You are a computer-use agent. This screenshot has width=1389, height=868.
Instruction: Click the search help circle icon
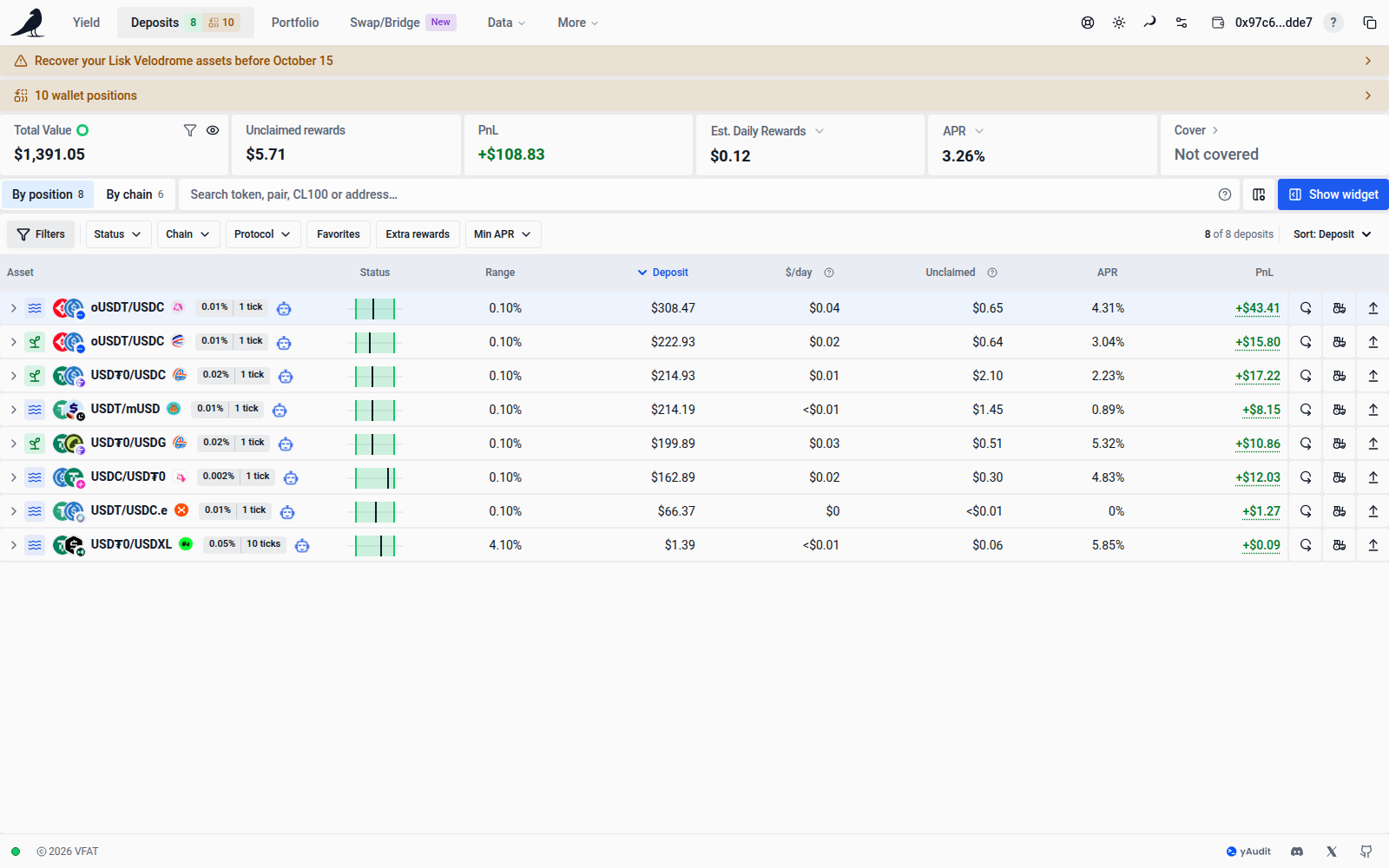click(1225, 194)
